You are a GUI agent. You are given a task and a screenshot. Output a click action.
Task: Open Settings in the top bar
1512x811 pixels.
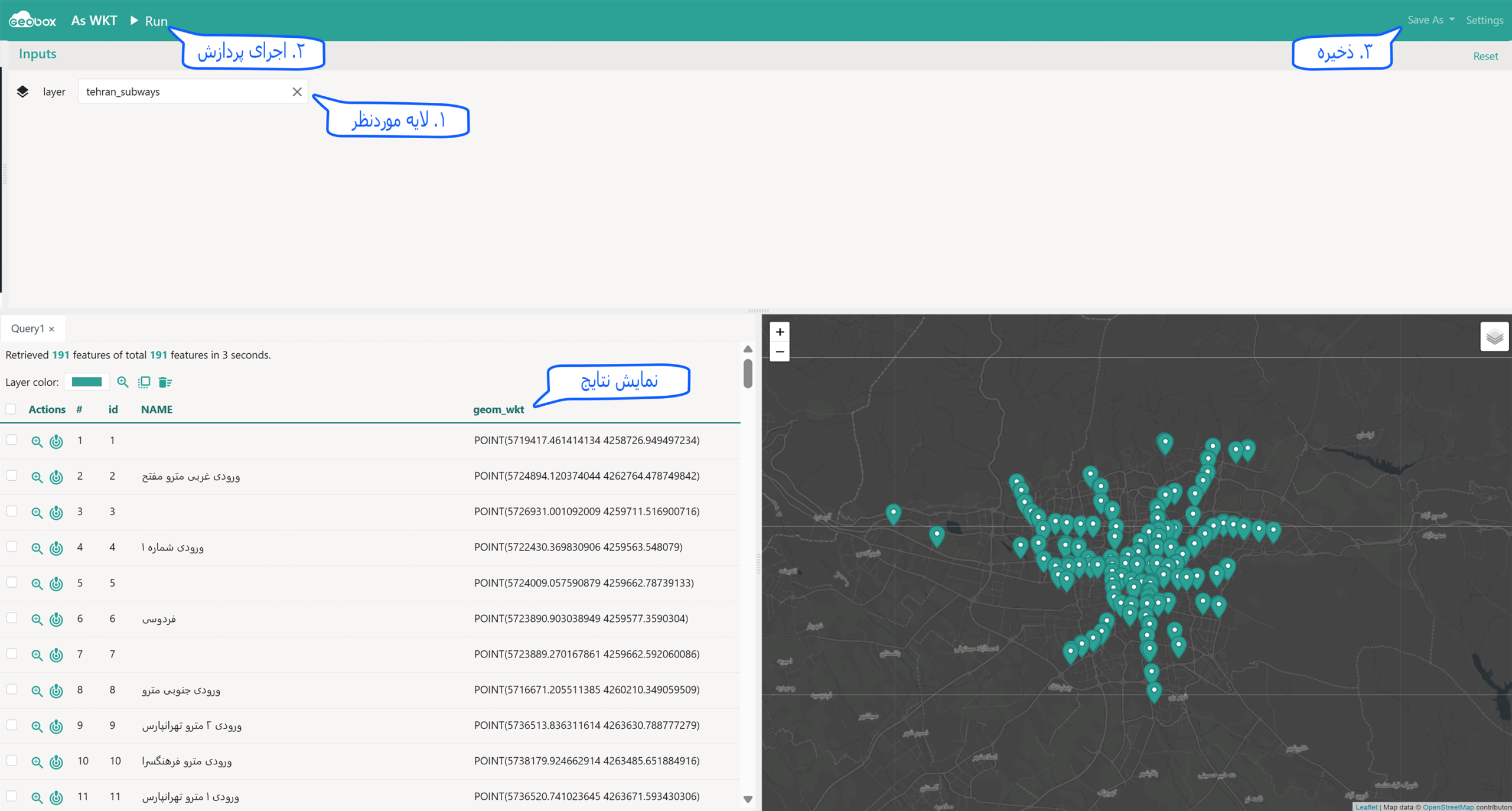click(x=1484, y=19)
